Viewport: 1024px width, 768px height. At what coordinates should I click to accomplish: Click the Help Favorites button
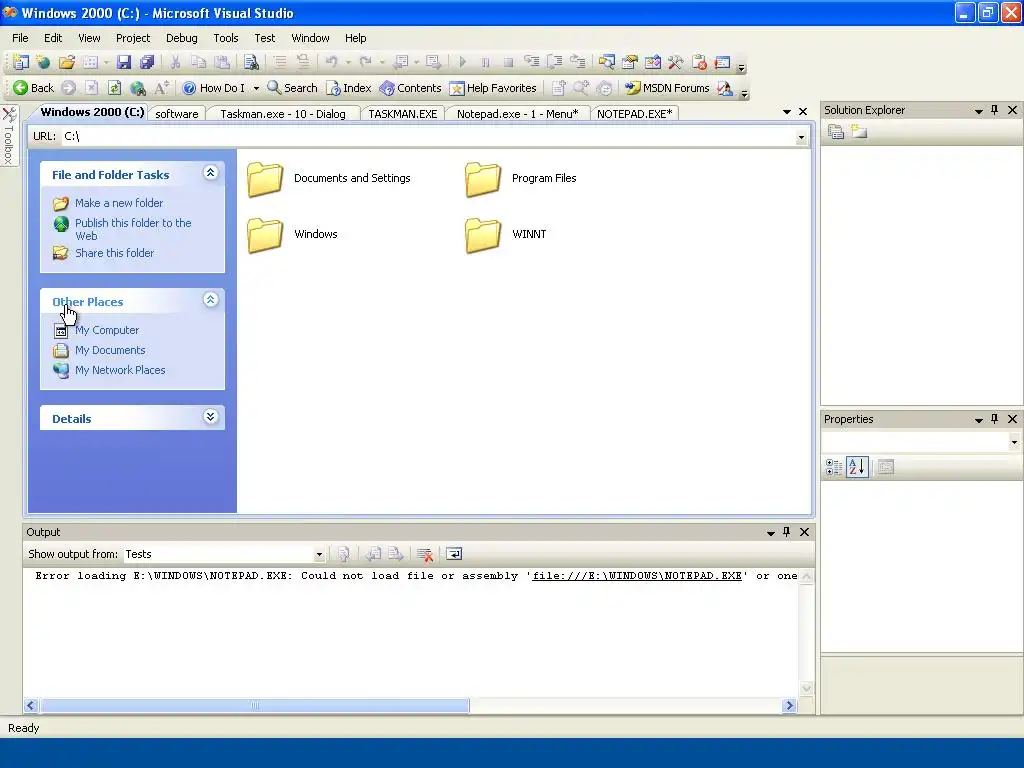coord(493,88)
